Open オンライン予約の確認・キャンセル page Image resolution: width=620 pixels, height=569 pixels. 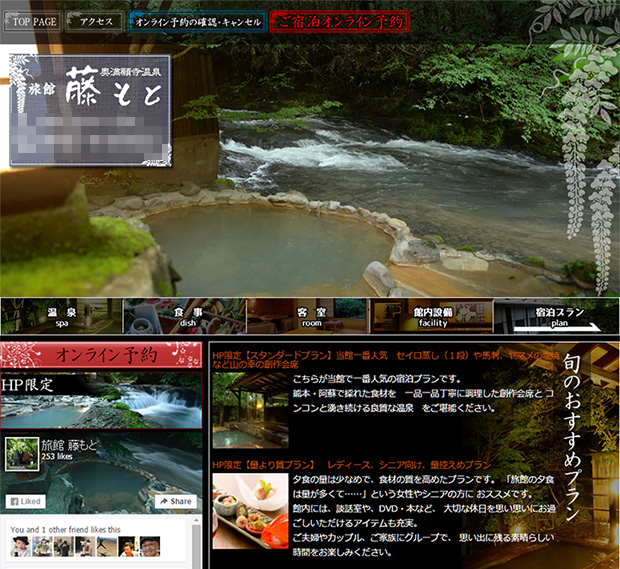click(x=197, y=21)
